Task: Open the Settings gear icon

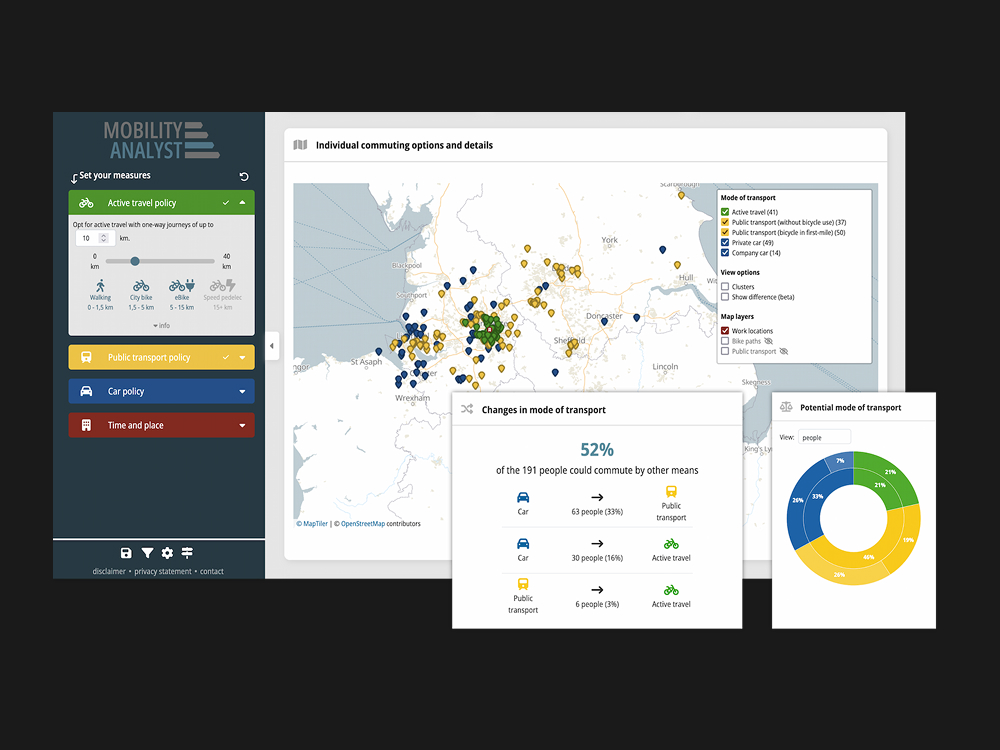Action: [167, 553]
